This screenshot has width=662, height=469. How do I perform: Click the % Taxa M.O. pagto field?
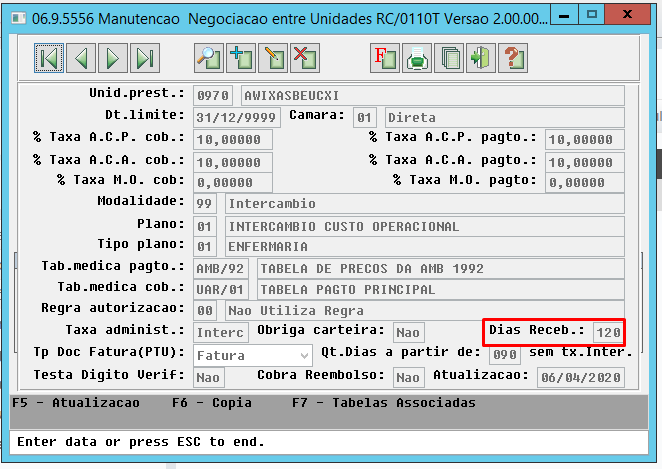(x=585, y=182)
